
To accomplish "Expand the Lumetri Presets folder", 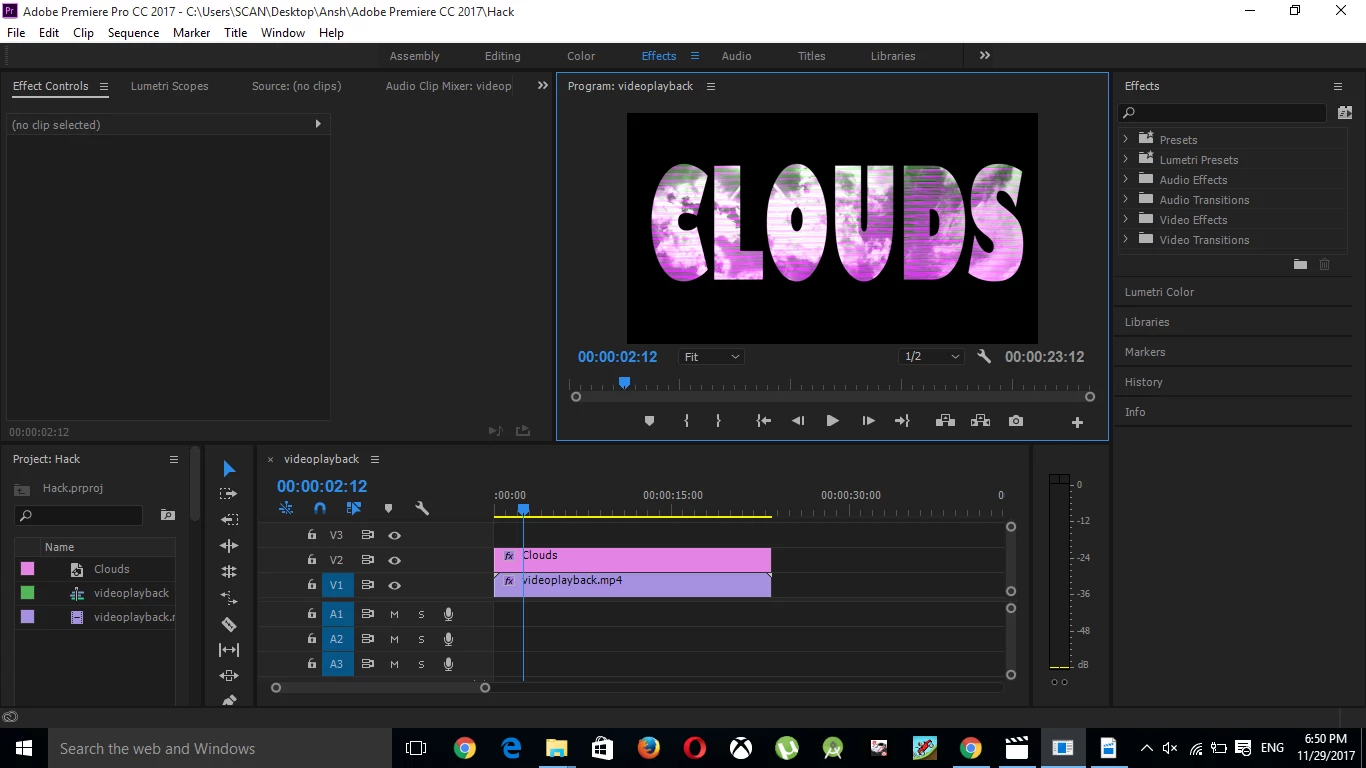I will tap(1126, 159).
